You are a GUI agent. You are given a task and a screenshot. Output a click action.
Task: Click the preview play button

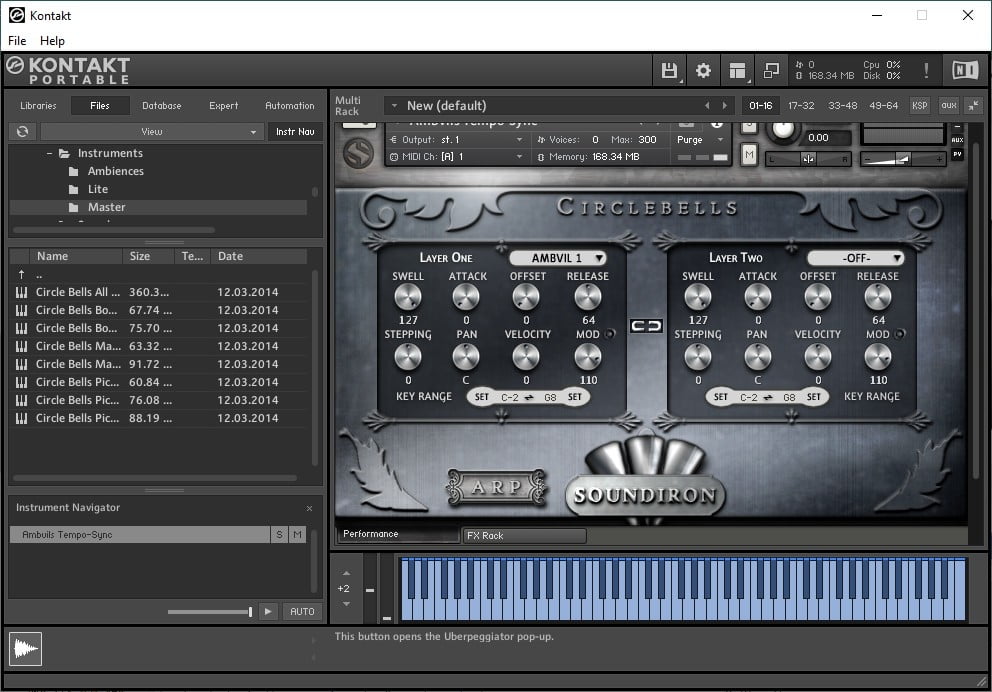pos(268,612)
